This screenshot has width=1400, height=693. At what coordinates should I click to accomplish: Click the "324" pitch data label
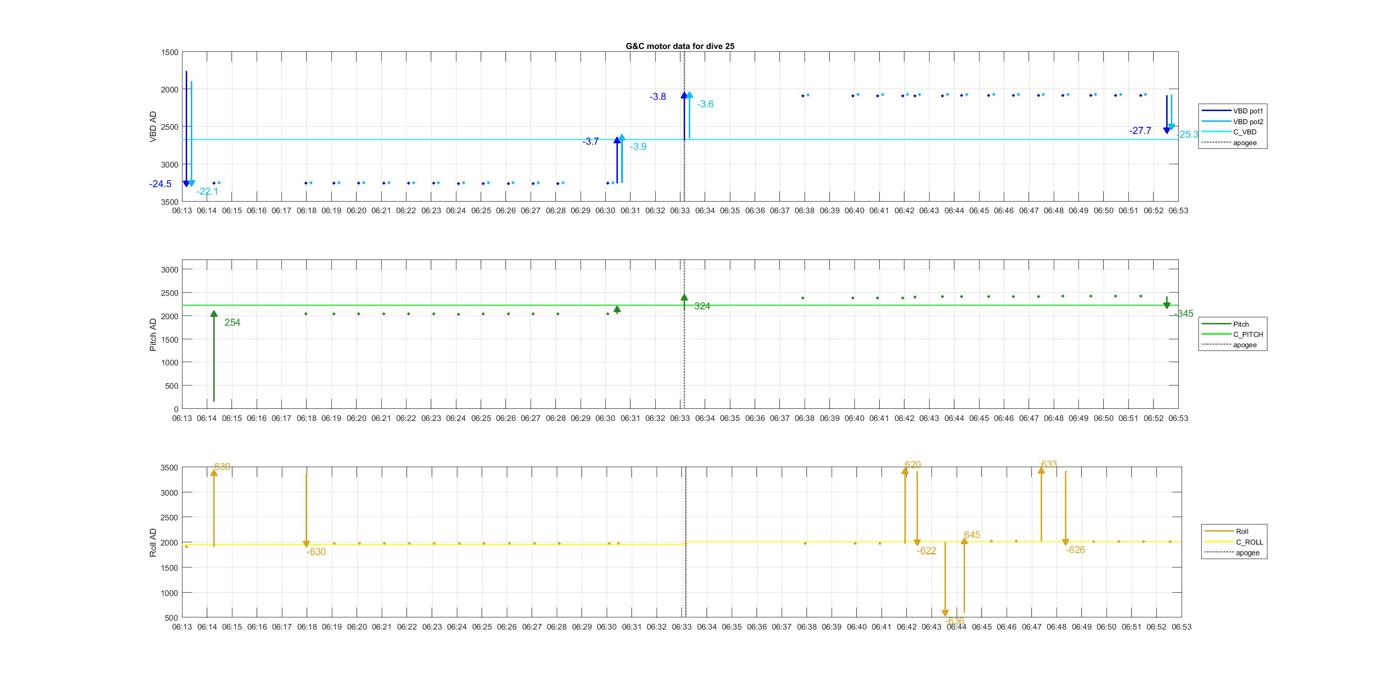(702, 306)
